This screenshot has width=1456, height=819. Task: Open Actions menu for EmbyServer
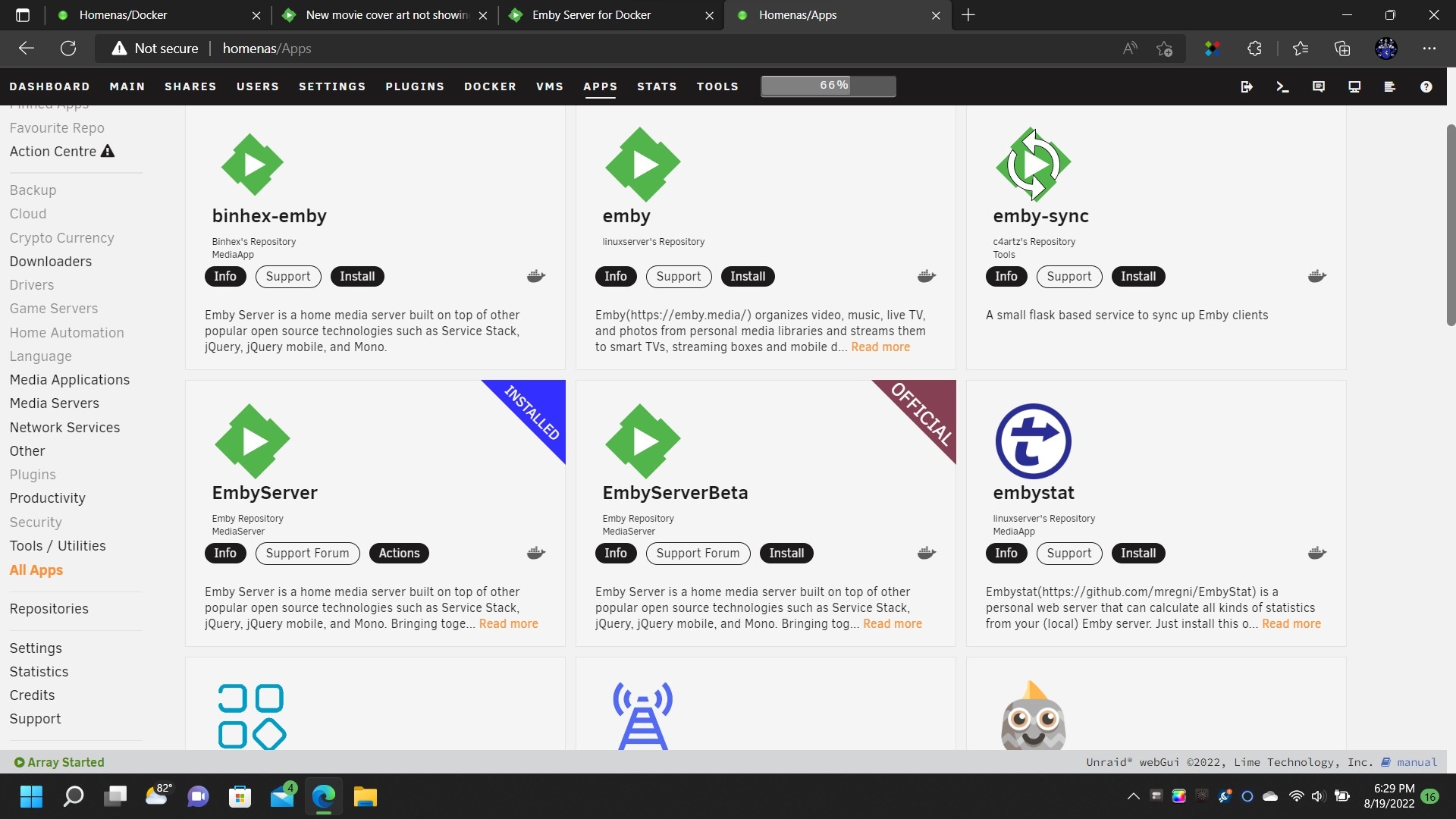399,553
